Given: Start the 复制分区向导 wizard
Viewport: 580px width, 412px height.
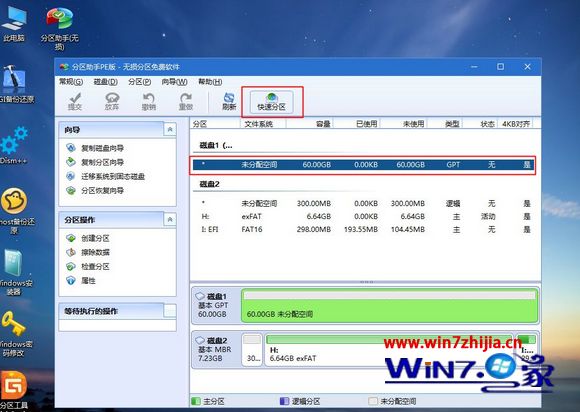Looking at the screenshot, I should (102, 162).
